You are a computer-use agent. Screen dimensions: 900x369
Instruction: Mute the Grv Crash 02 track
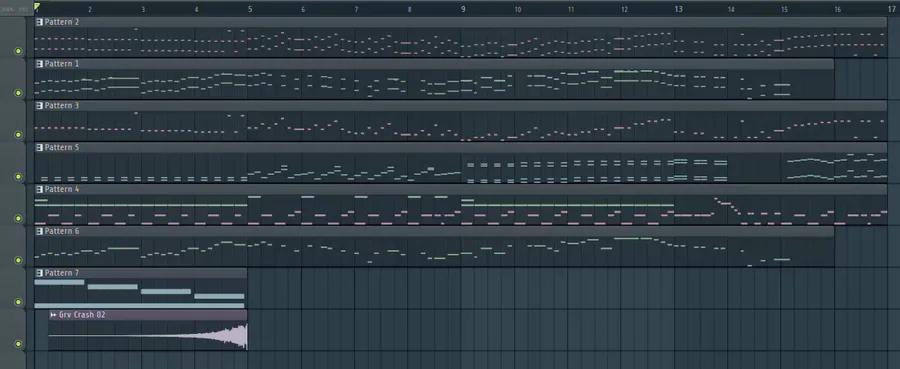click(18, 344)
